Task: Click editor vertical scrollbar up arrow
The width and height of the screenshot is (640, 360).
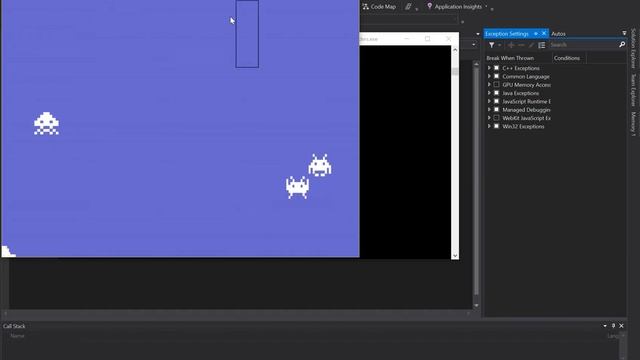Action: pos(476,64)
